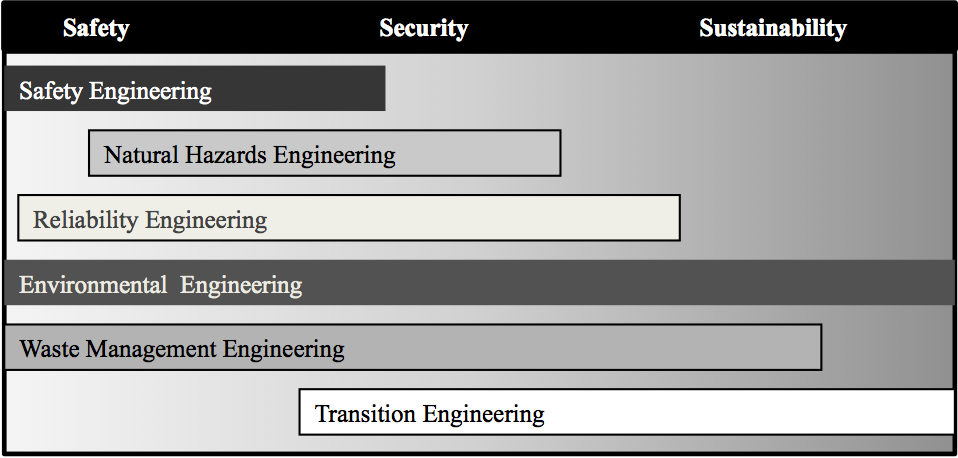The height and width of the screenshot is (458, 958).
Task: Click the Natural Hazards Engineering box
Action: click(324, 153)
